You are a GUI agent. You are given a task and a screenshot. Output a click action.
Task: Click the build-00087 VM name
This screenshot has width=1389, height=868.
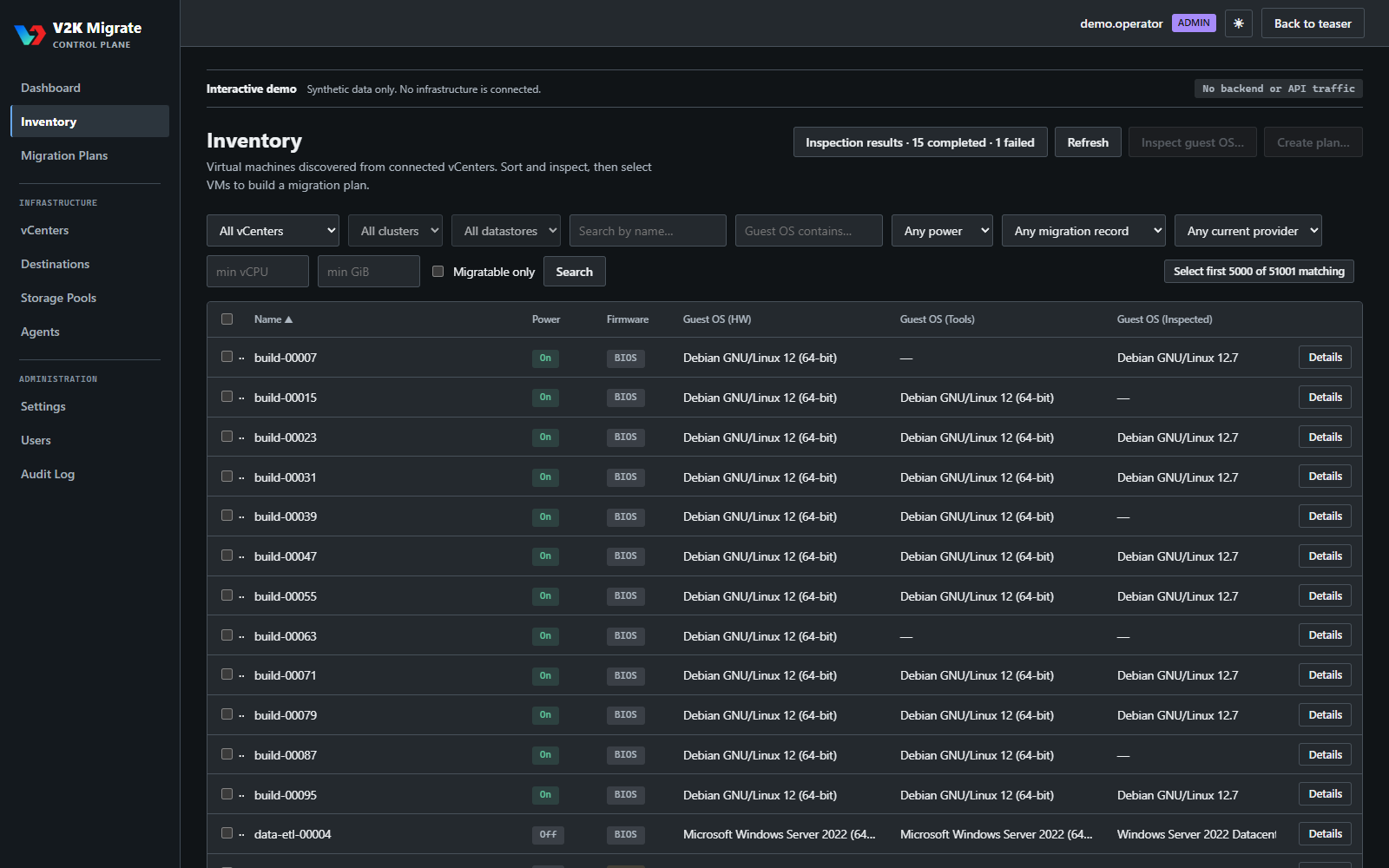(286, 755)
